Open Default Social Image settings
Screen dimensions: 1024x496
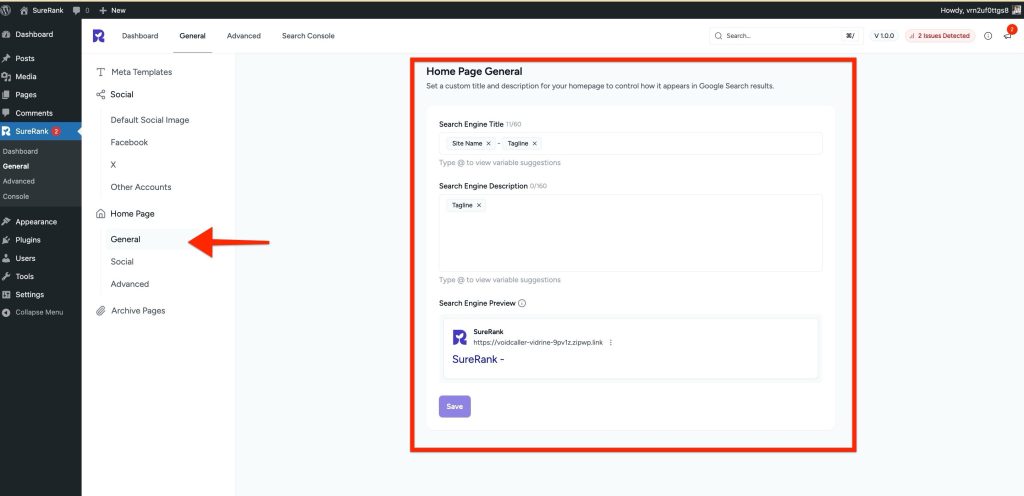click(150, 120)
